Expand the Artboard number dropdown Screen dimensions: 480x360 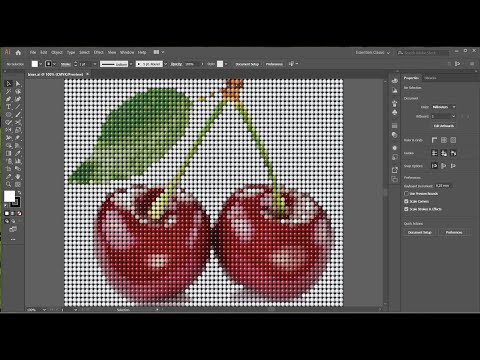443,116
